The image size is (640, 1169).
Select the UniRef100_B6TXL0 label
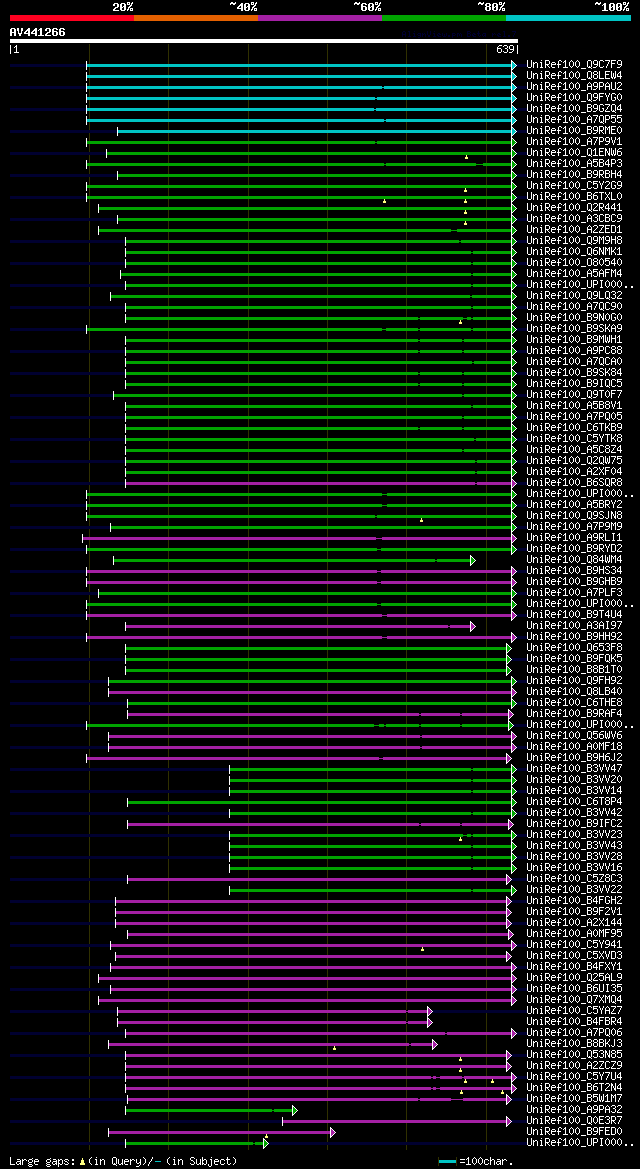[x=574, y=197]
